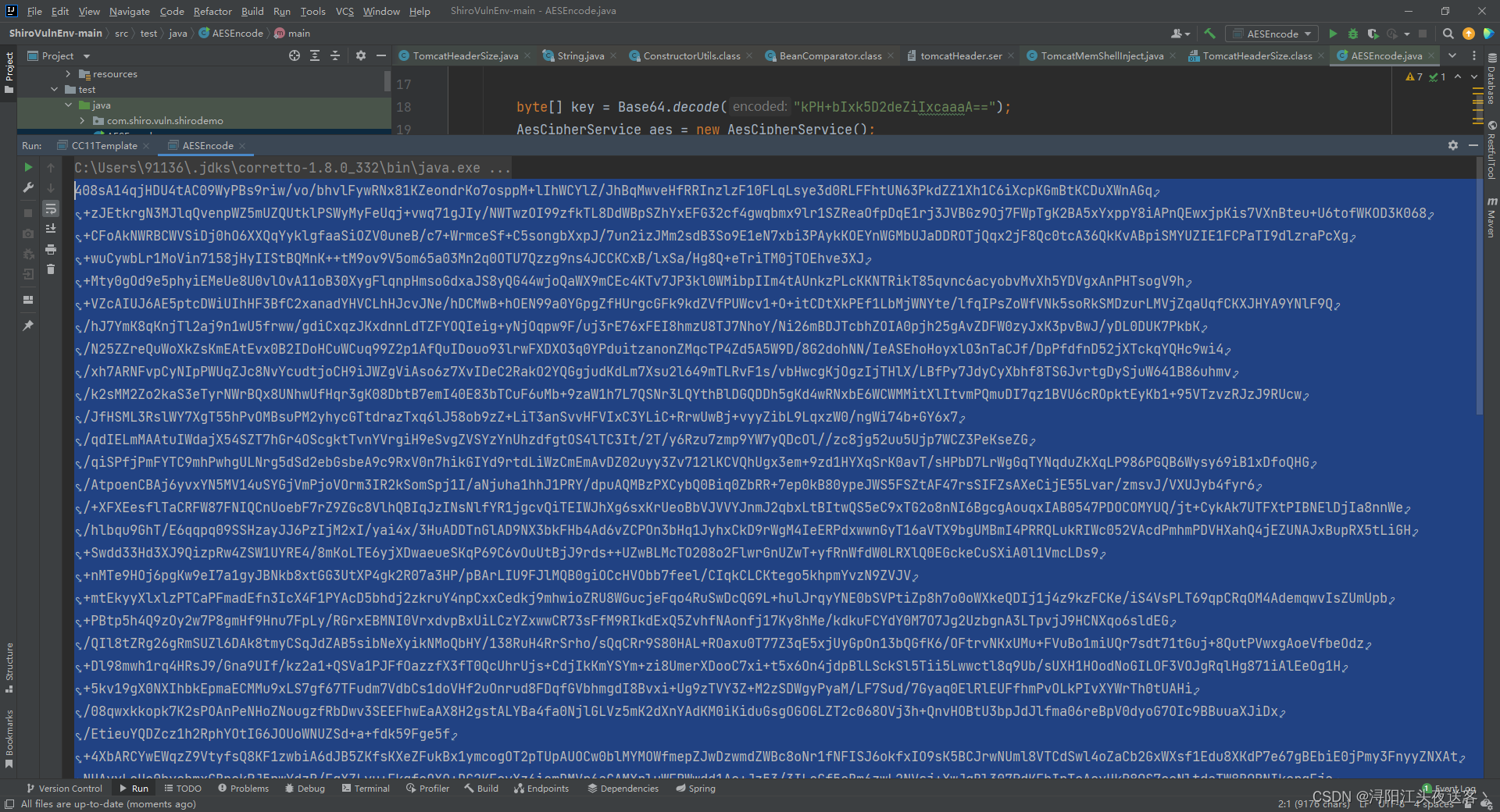Collapse the test folder
This screenshot has width=1500, height=812.
[54, 90]
